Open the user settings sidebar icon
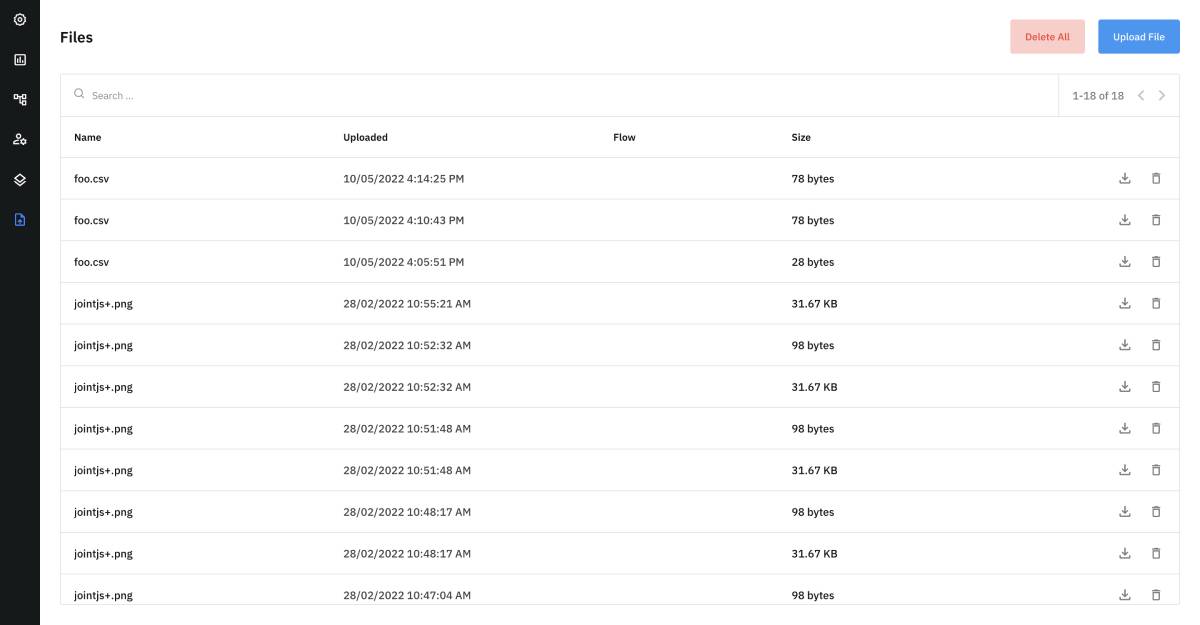Viewport: 1200px width, 625px height. [20, 139]
